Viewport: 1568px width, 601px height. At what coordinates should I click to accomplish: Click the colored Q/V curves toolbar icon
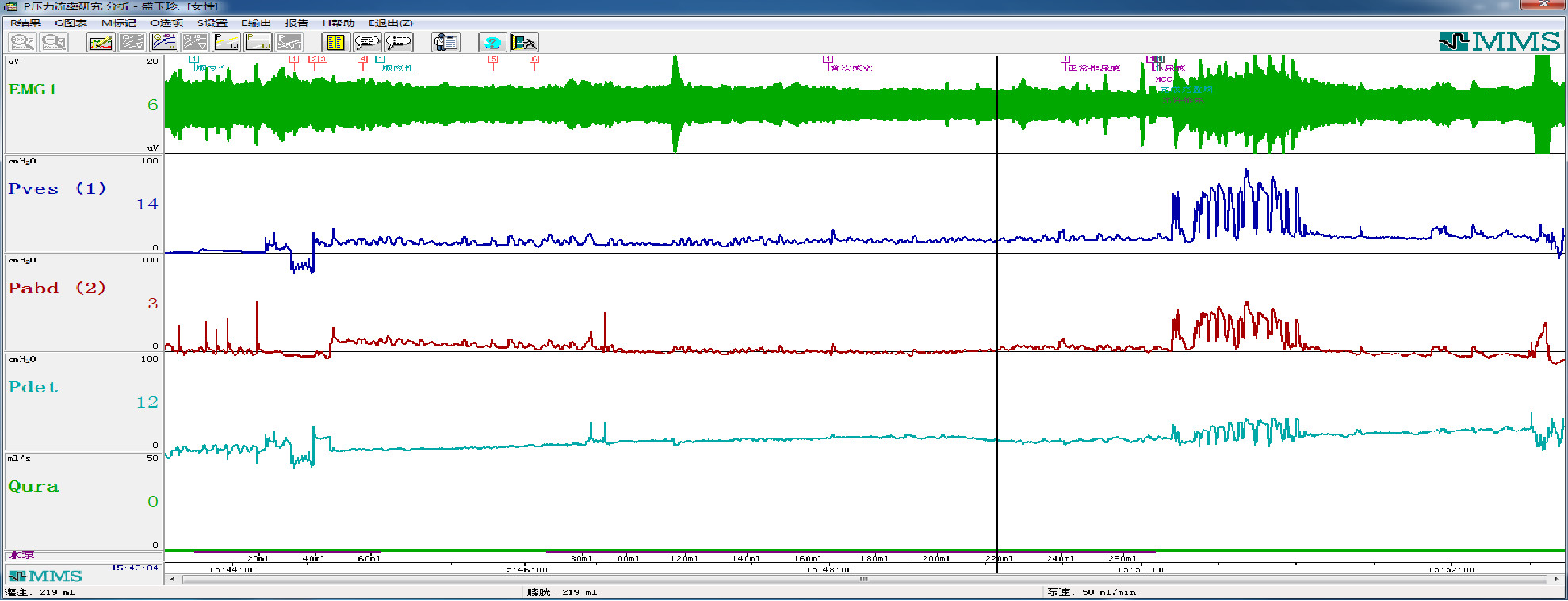pos(163,42)
